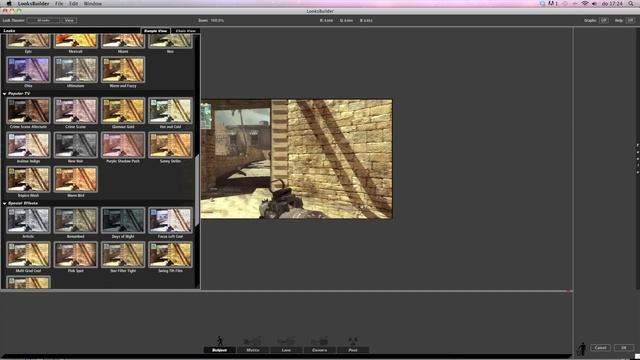This screenshot has height=360, width=640.
Task: Click the Zoom percentage value
Action: [x=217, y=20]
